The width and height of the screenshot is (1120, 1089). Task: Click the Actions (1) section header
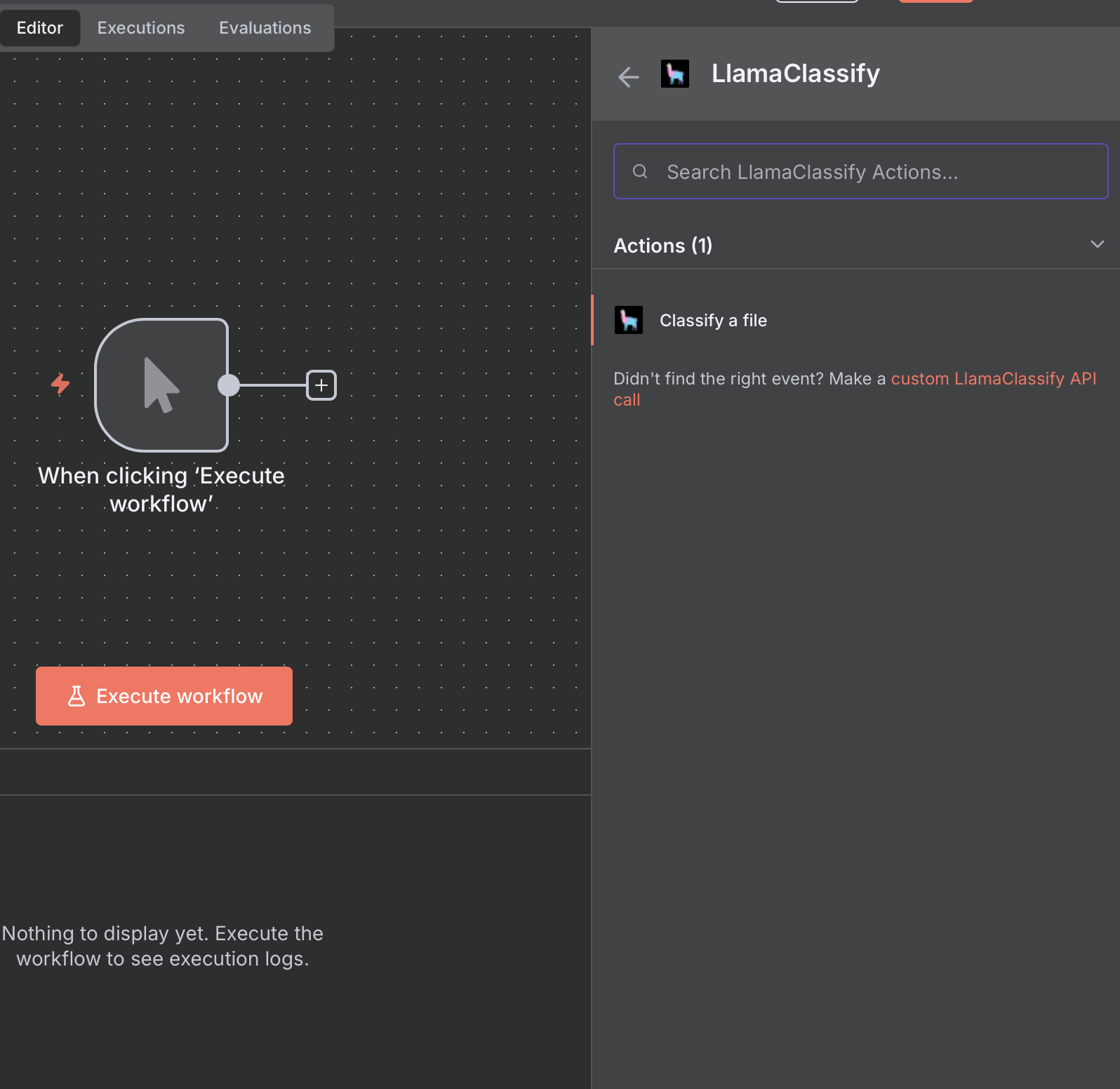(x=662, y=246)
